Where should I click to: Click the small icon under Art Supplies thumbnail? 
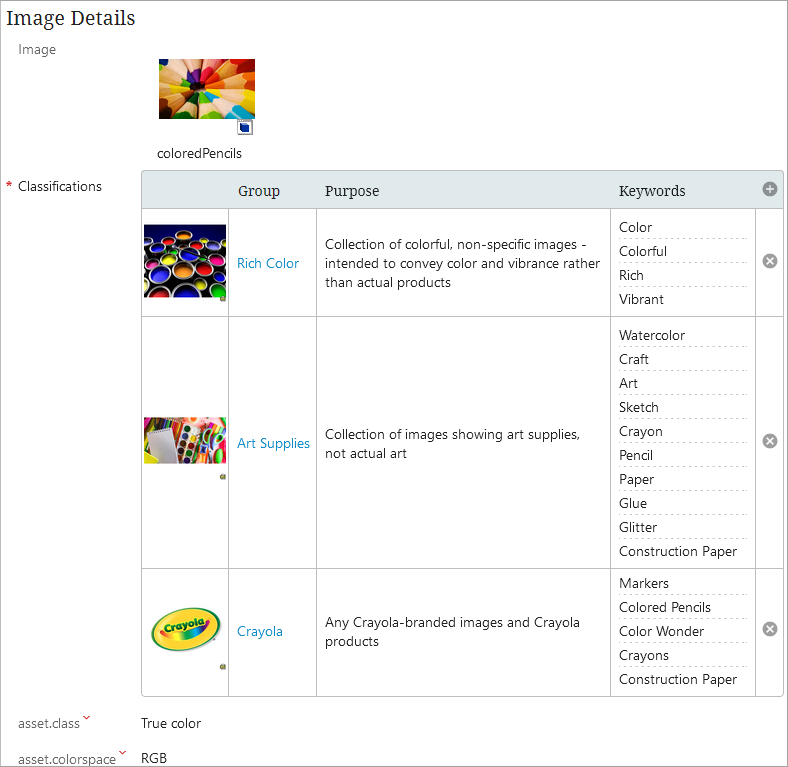coord(222,477)
